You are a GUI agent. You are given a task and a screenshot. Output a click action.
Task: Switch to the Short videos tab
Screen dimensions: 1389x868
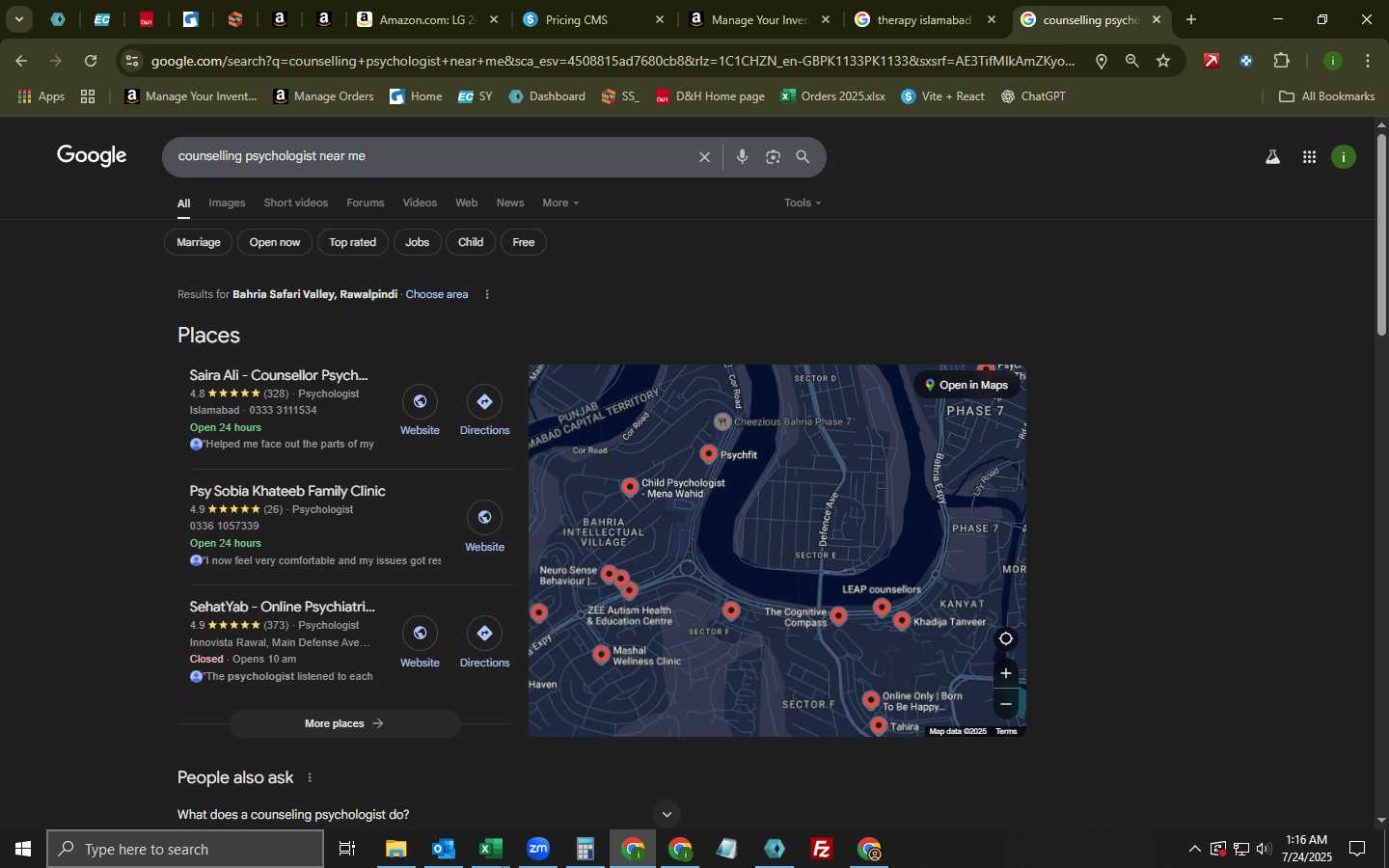pos(295,203)
